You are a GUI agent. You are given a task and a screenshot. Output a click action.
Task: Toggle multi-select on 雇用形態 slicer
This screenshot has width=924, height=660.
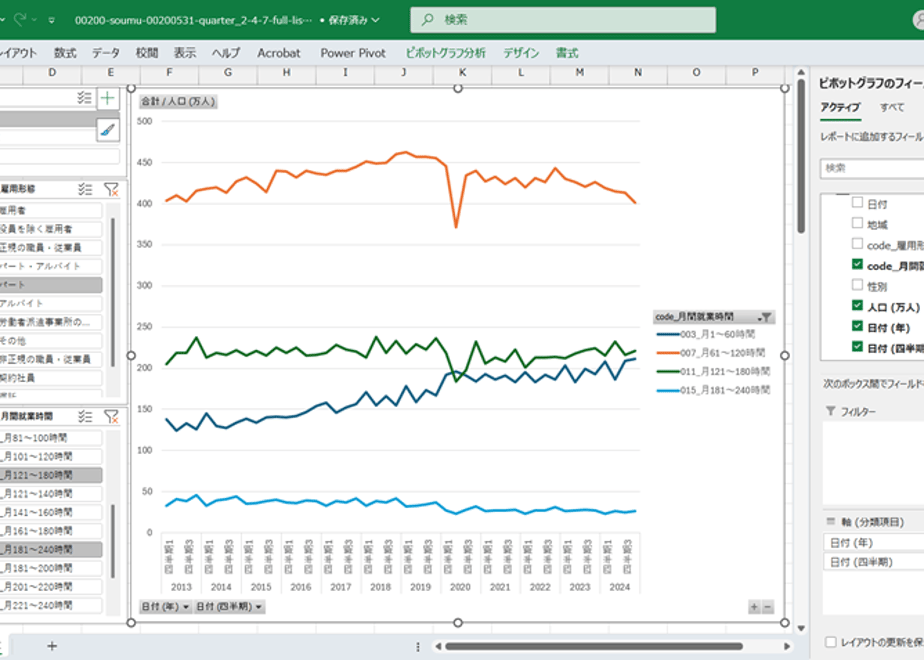click(x=85, y=189)
